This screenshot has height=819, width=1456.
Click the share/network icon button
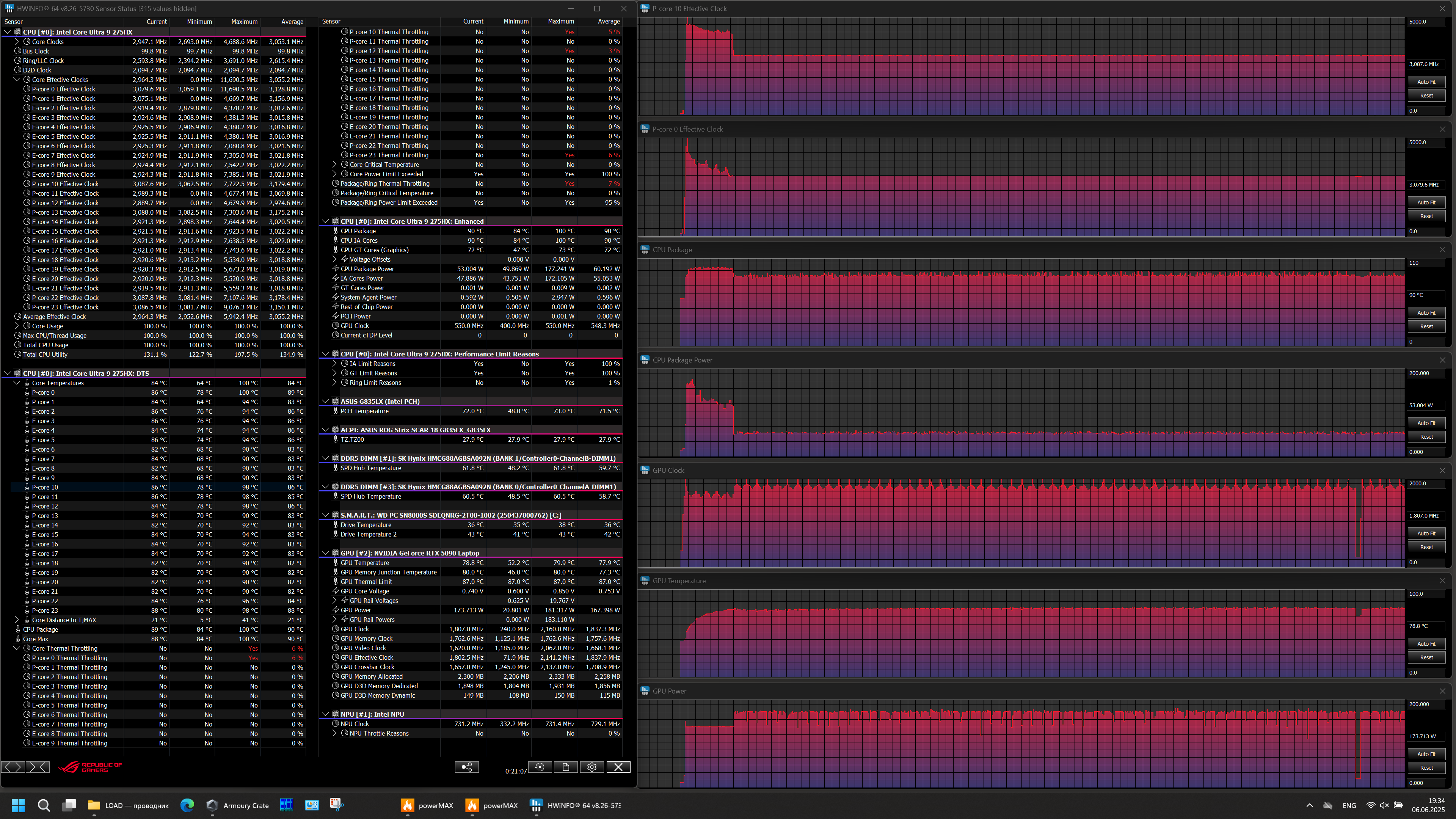click(x=467, y=767)
